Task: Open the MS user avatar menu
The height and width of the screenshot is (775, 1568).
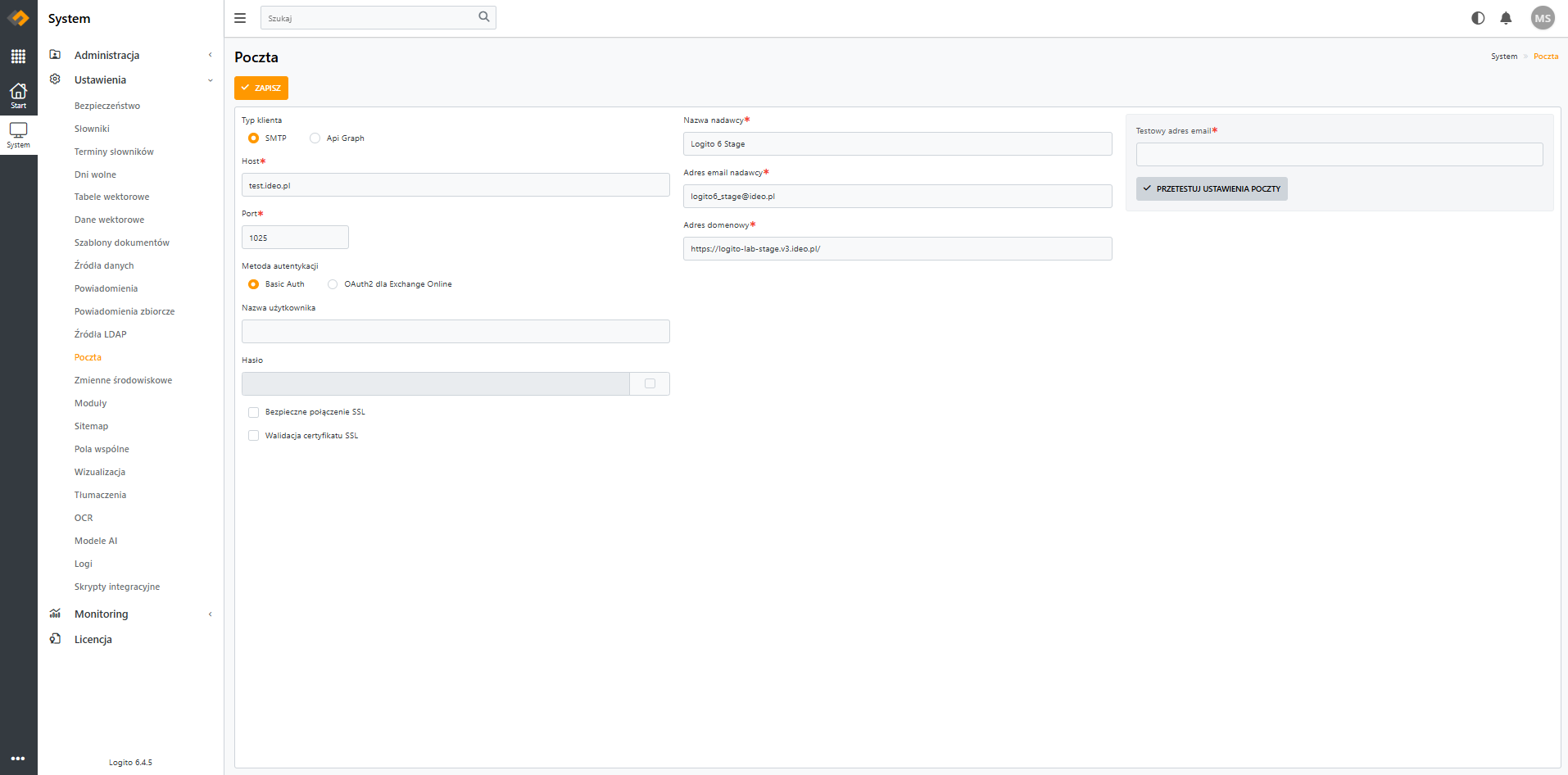Action: click(1543, 18)
